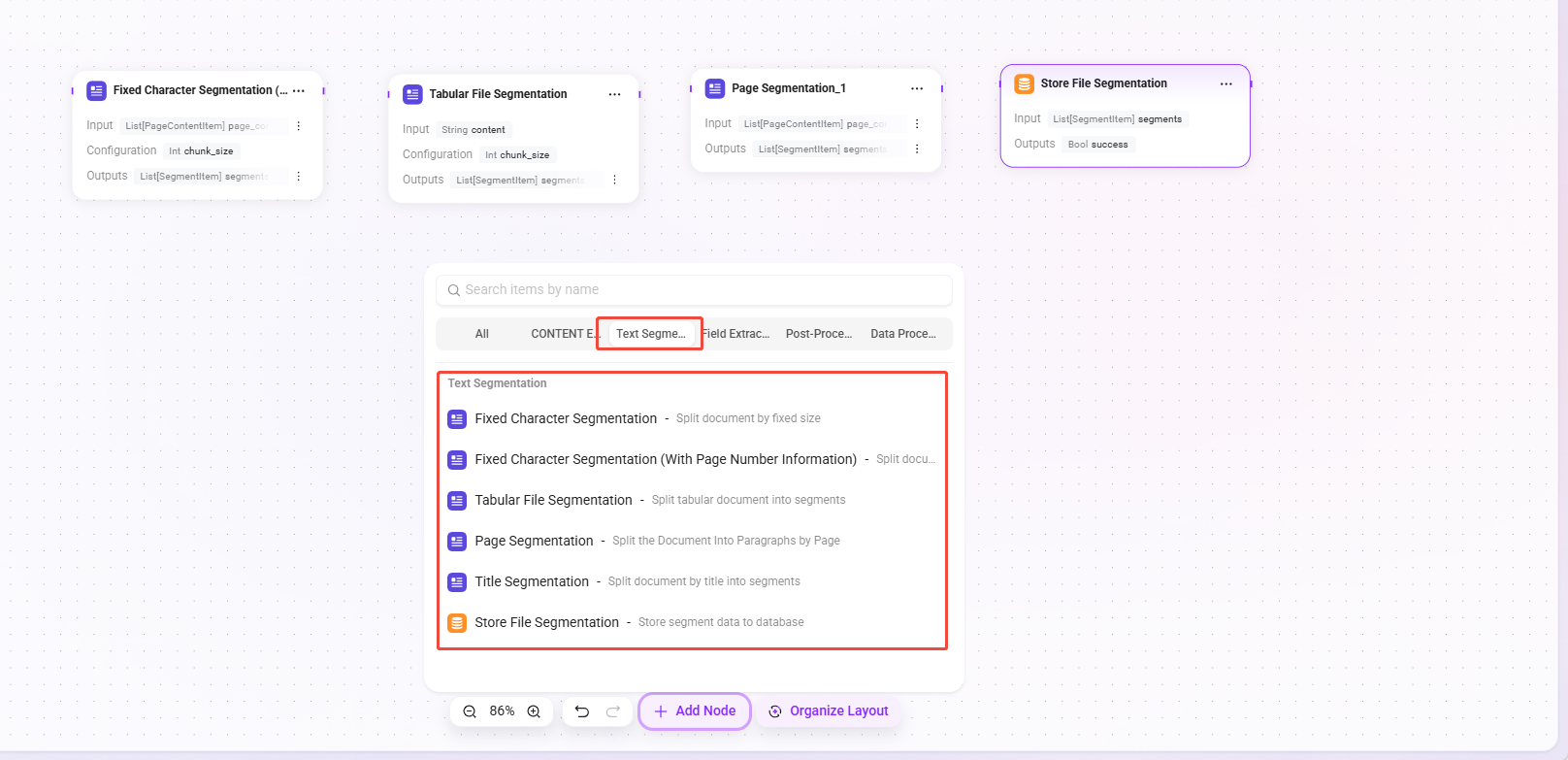Open the Data Proce... tab
The image size is (1568, 760).
903,334
